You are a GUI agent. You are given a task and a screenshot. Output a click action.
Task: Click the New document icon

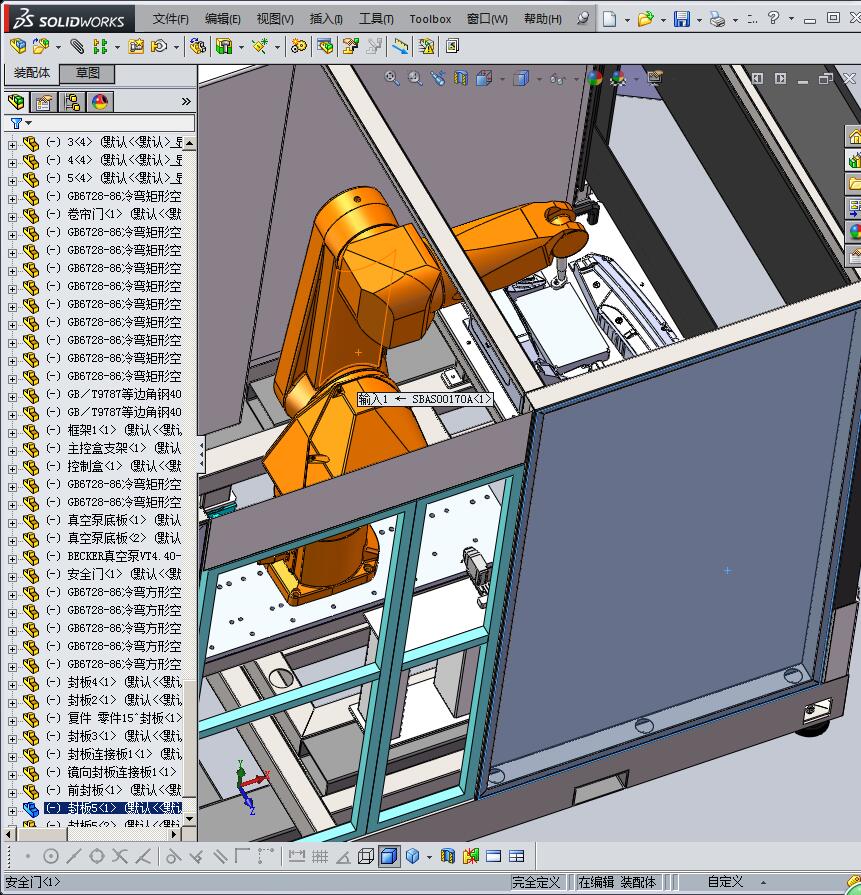(x=609, y=19)
